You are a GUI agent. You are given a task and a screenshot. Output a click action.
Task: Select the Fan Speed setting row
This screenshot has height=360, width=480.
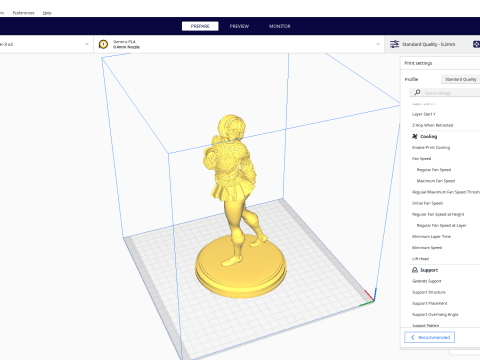pyautogui.click(x=421, y=159)
